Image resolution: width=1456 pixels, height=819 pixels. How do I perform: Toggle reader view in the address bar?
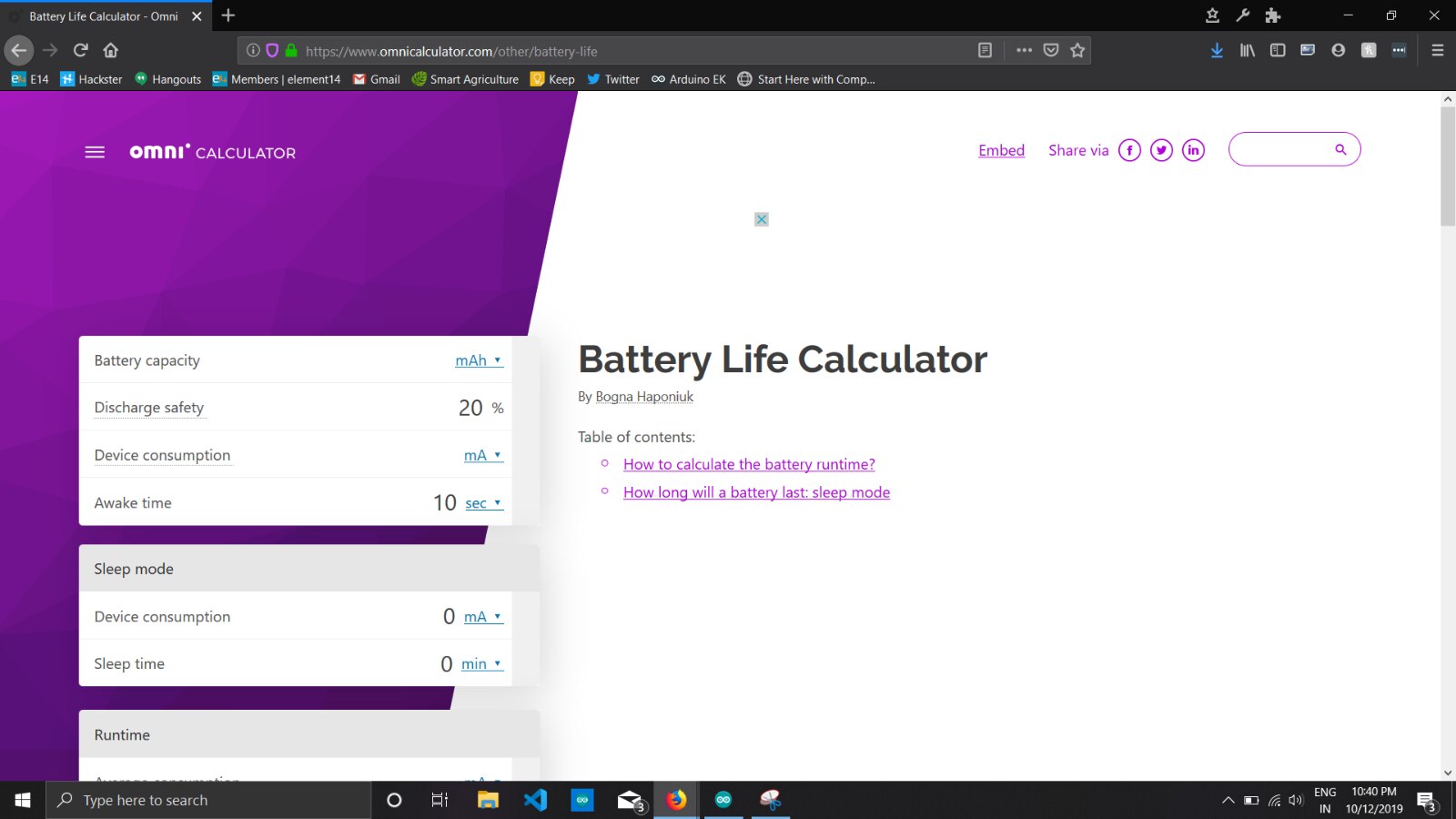tap(985, 51)
